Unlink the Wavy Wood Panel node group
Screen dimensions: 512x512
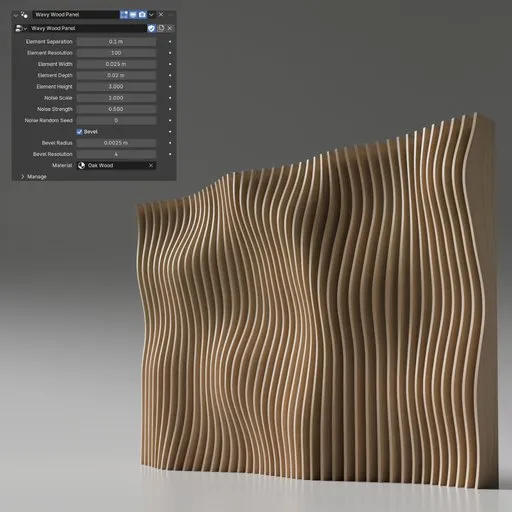point(170,28)
